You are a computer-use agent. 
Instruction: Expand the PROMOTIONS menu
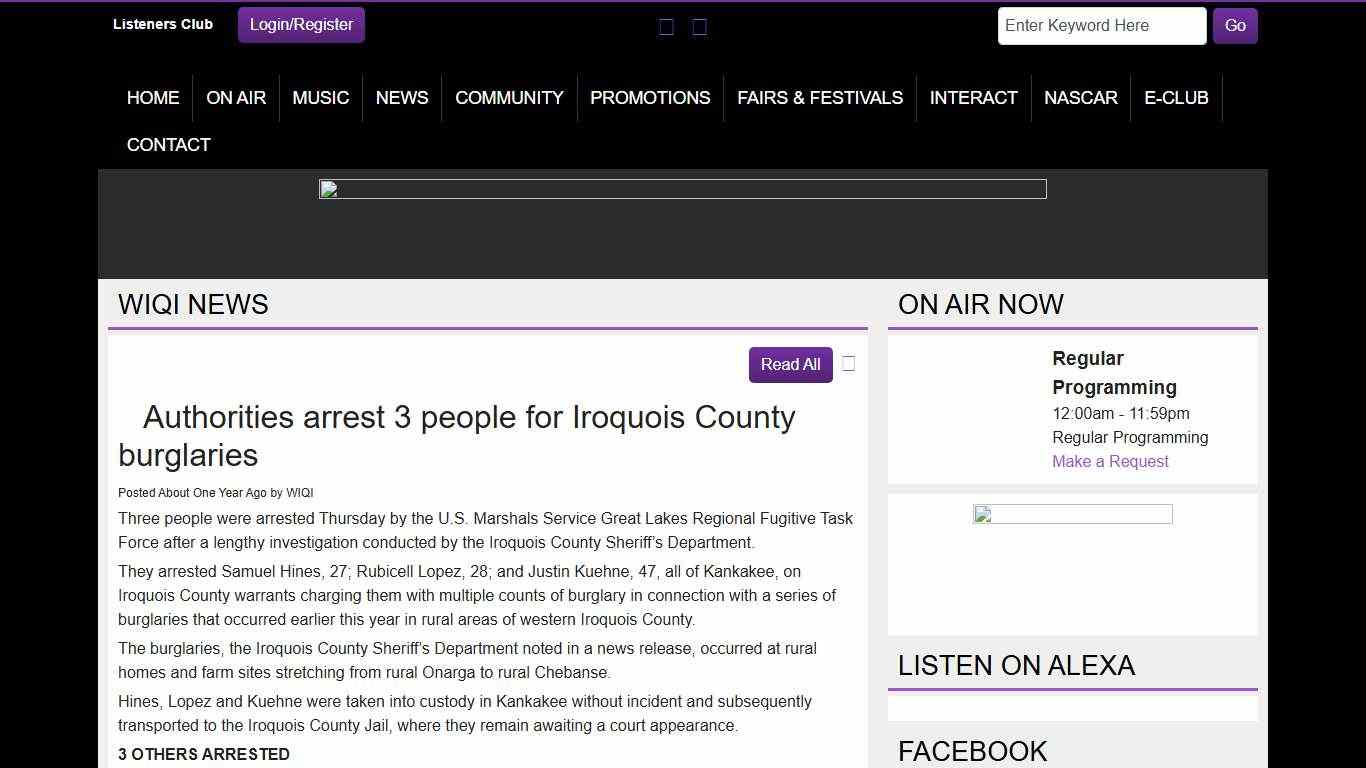pyautogui.click(x=650, y=98)
